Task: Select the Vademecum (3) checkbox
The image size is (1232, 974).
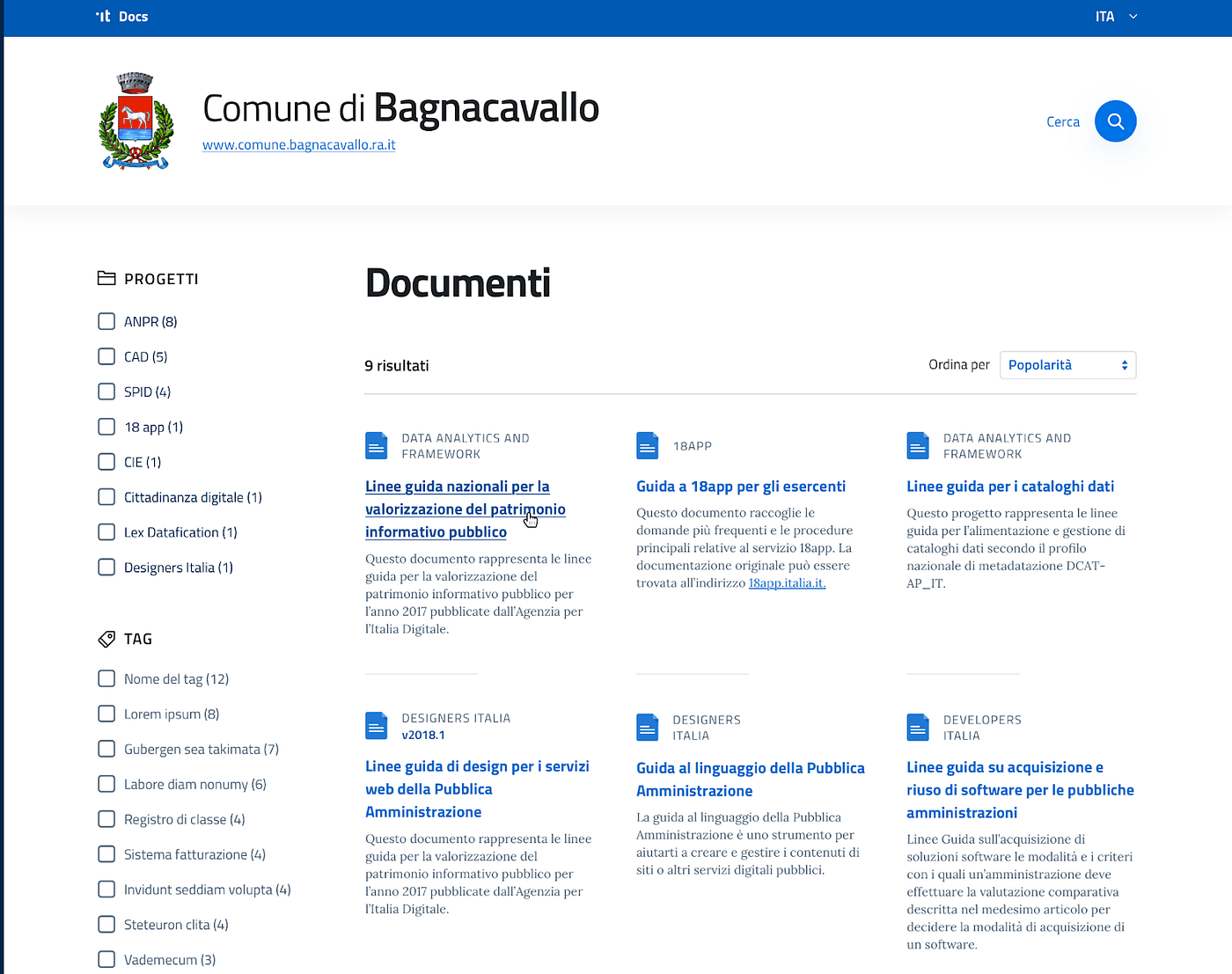Action: [106, 960]
